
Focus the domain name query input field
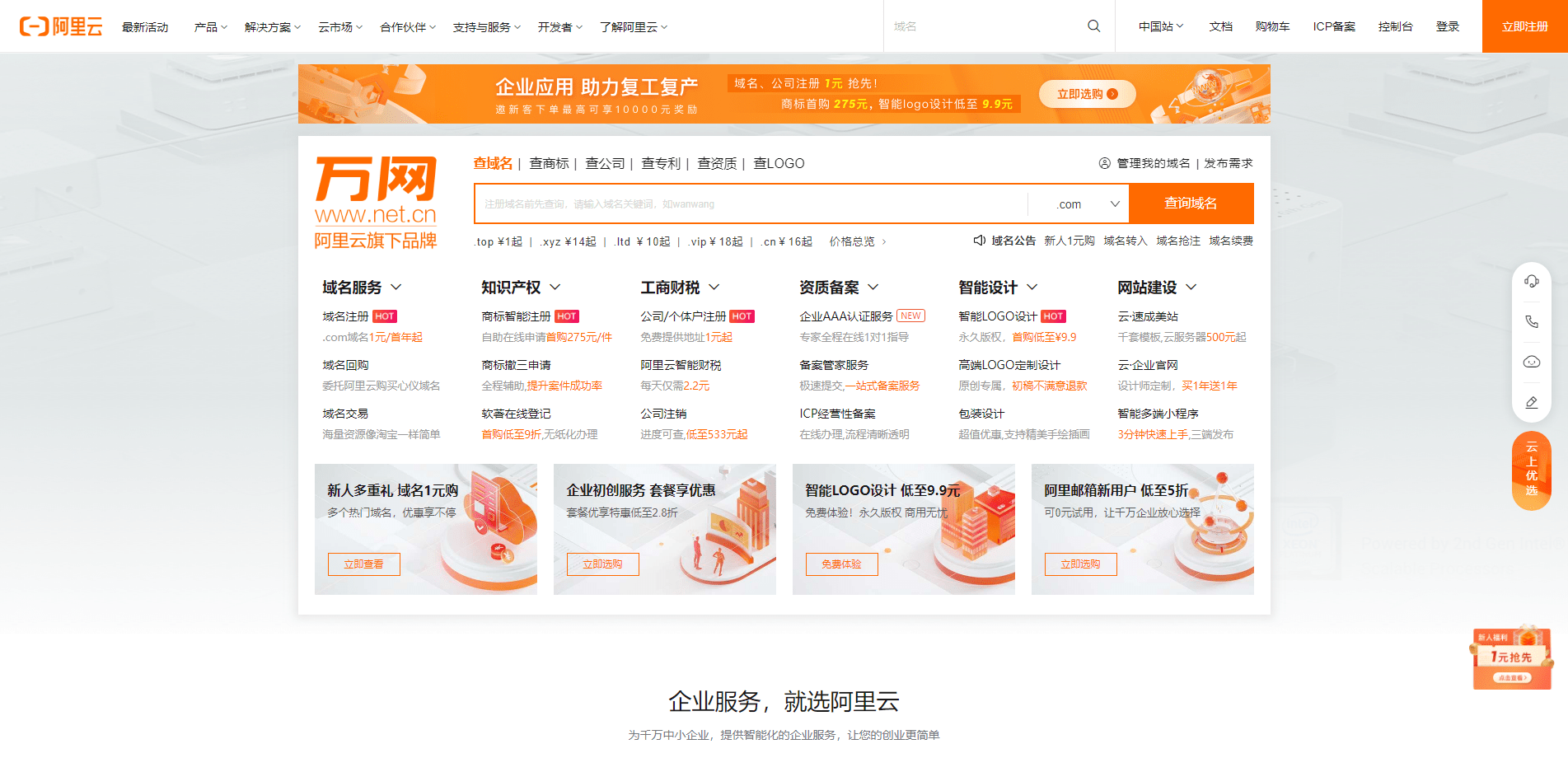tap(751, 204)
